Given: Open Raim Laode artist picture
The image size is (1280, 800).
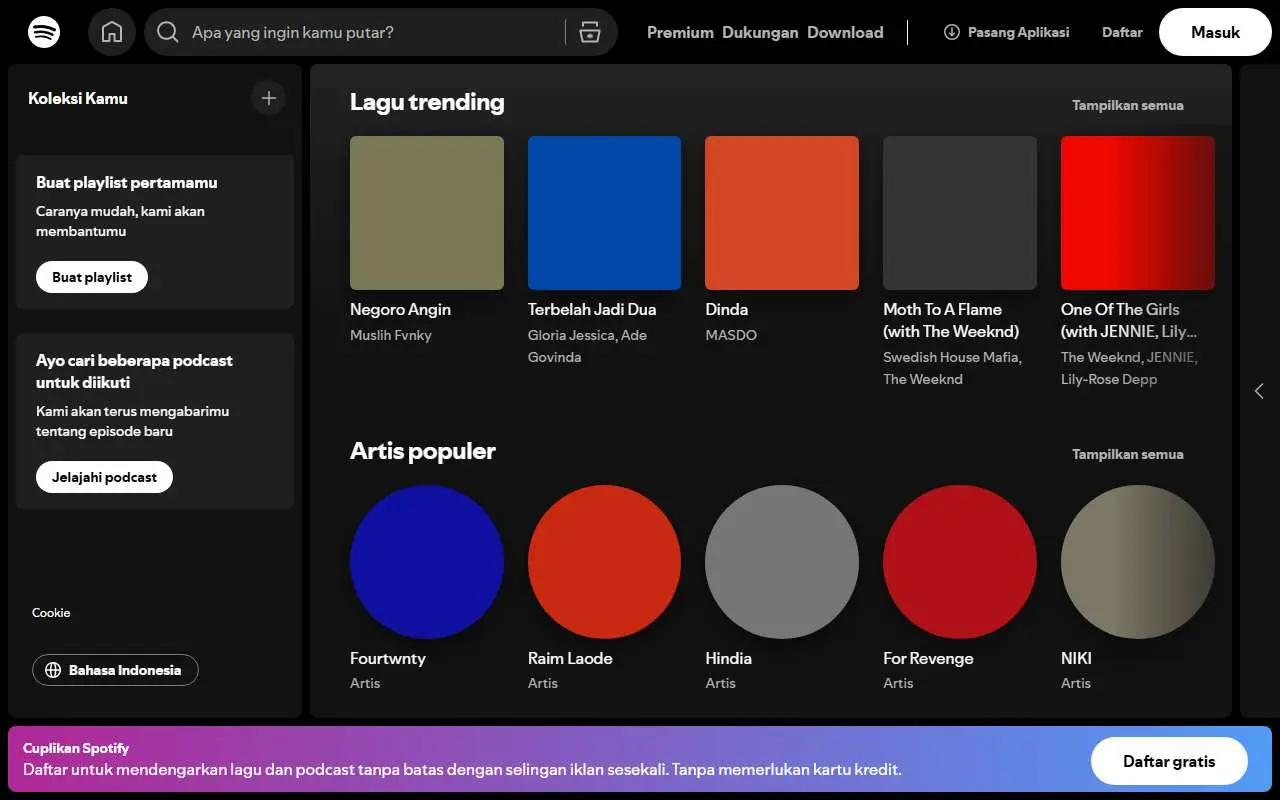Looking at the screenshot, I should pyautogui.click(x=604, y=562).
